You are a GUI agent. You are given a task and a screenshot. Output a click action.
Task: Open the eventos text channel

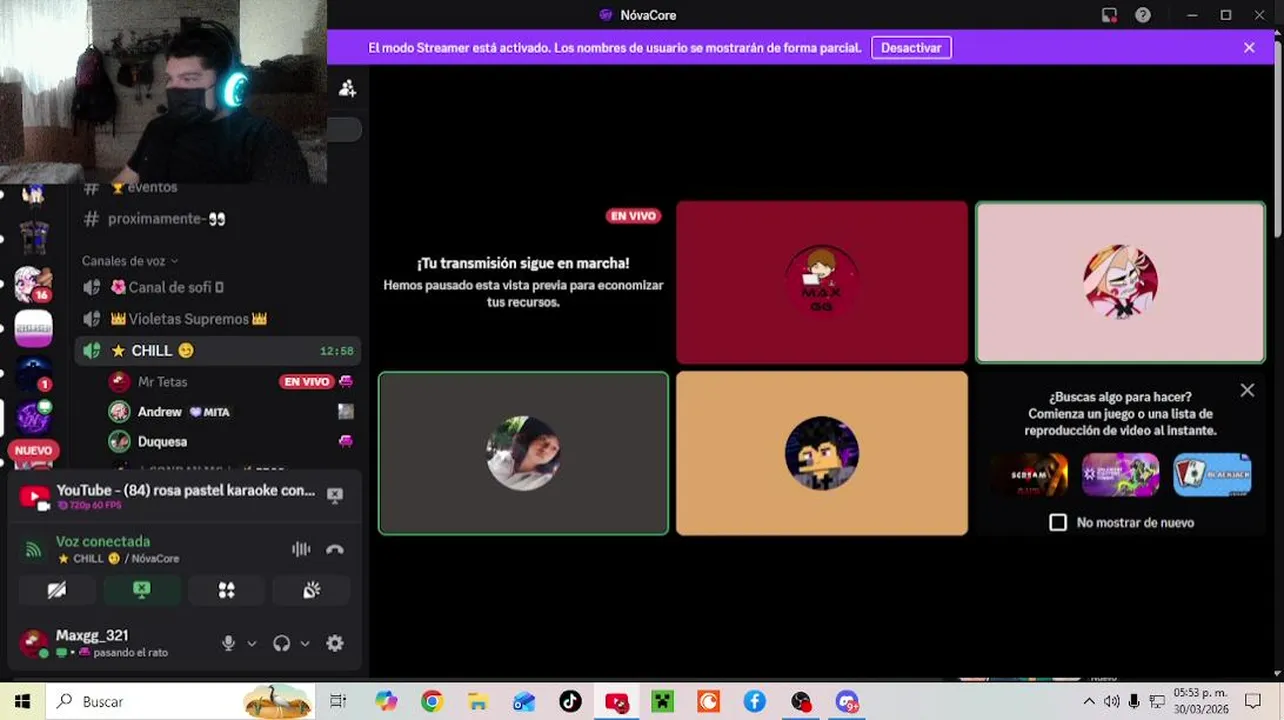pos(217,189)
